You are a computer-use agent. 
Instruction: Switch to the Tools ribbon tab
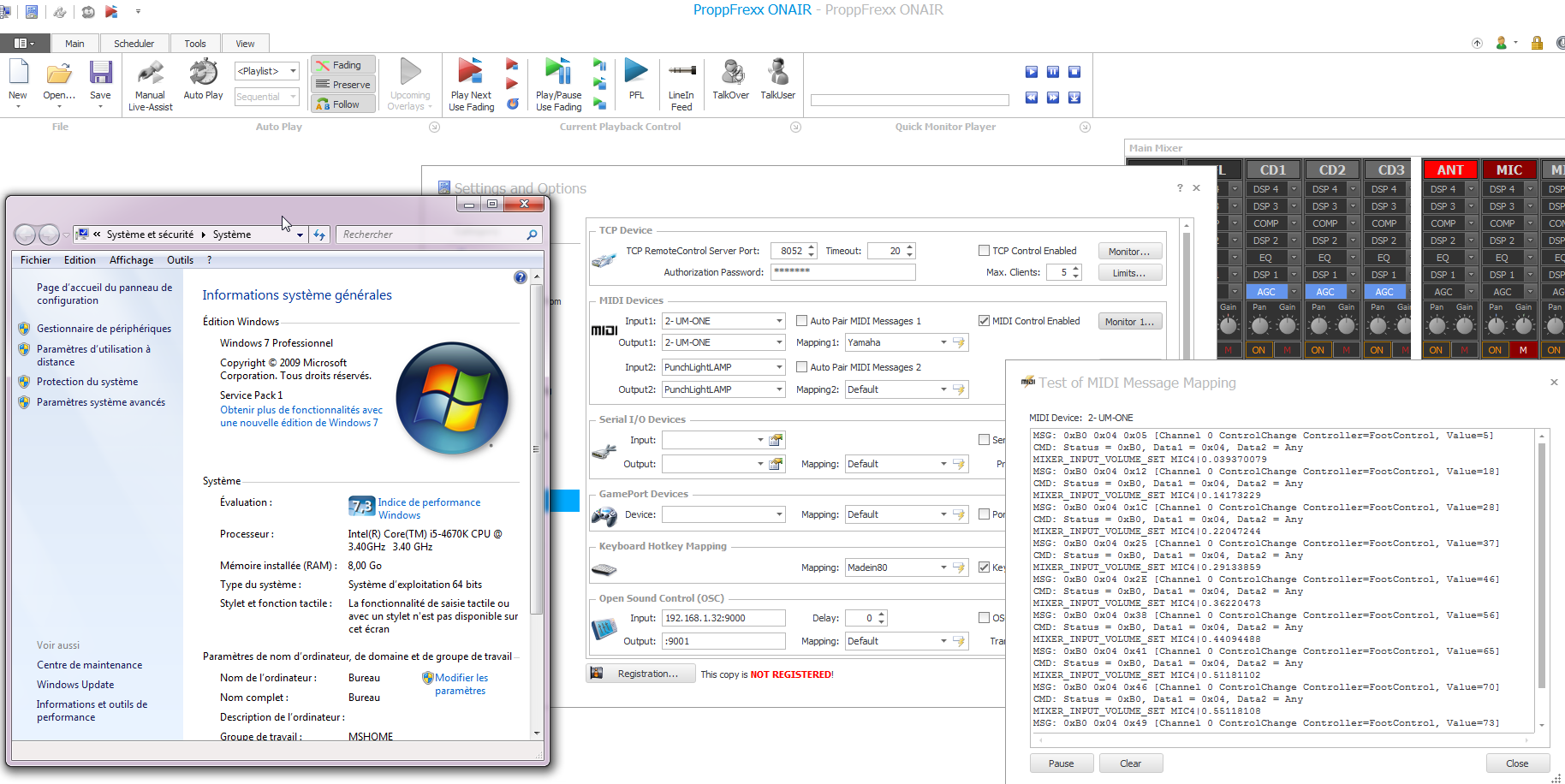pos(195,44)
